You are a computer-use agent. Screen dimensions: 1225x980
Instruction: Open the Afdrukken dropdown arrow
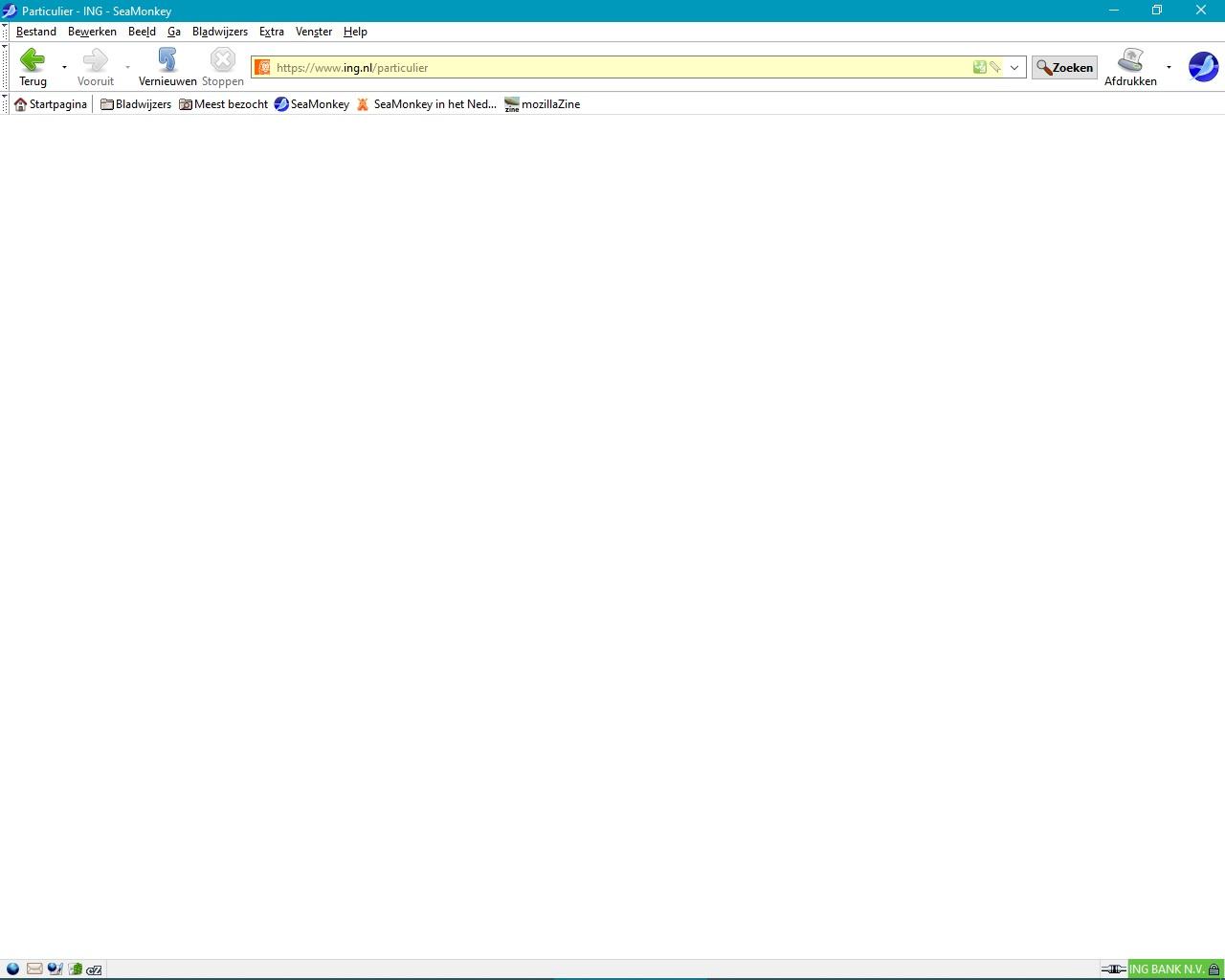coord(1168,67)
